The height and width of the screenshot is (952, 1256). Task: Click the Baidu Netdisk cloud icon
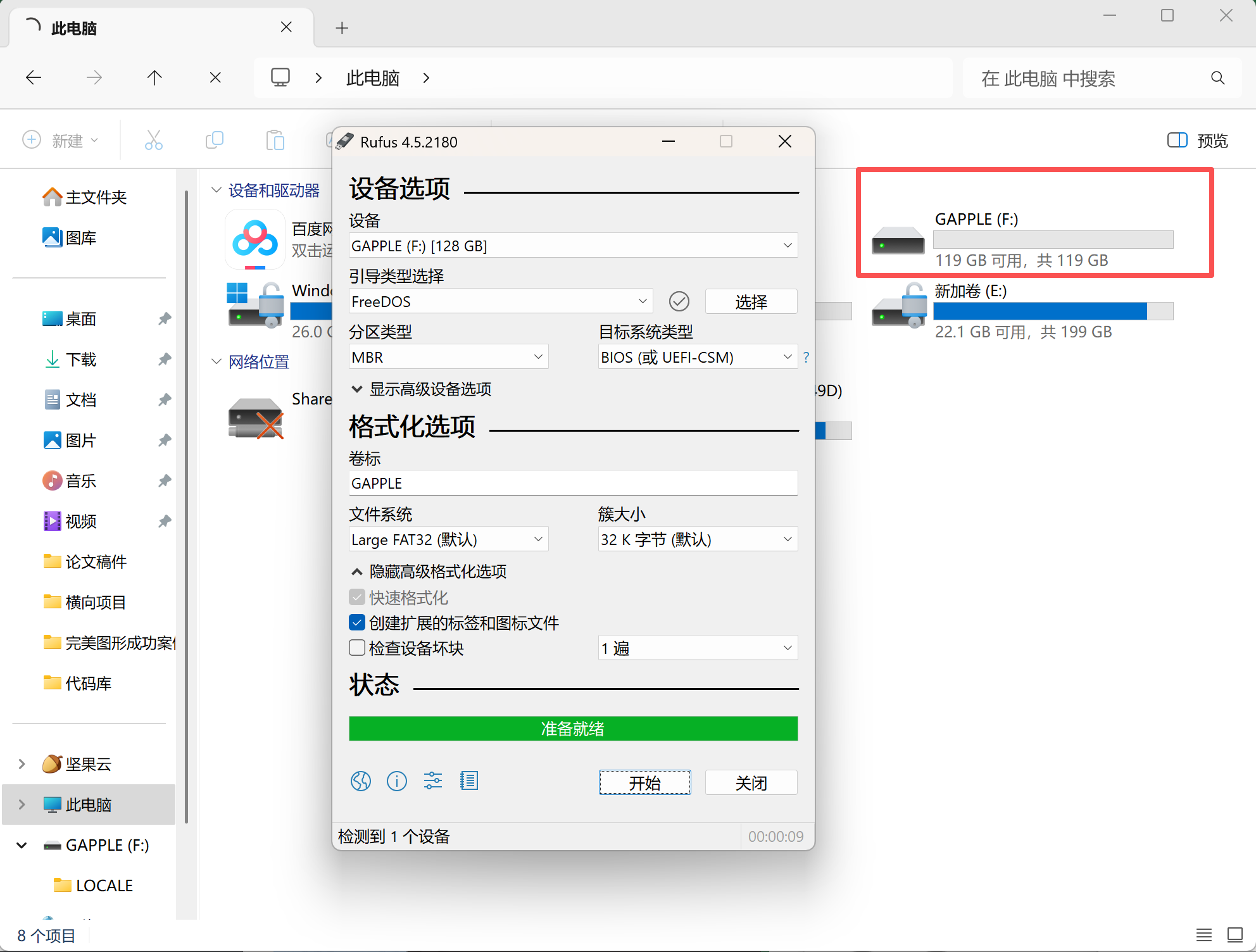point(255,241)
